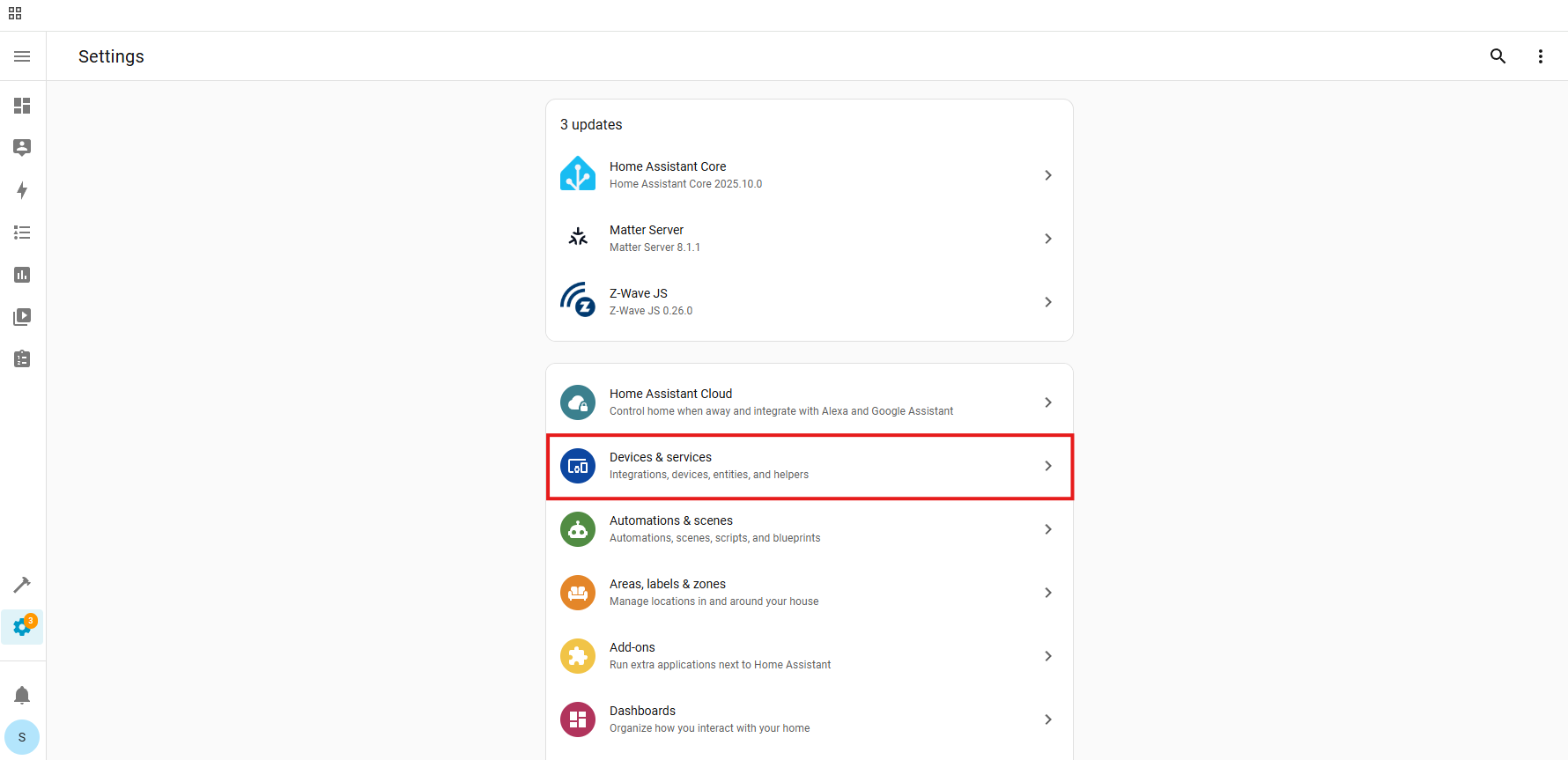Click the Automations & scenes robot icon
The width and height of the screenshot is (1568, 760).
(578, 529)
